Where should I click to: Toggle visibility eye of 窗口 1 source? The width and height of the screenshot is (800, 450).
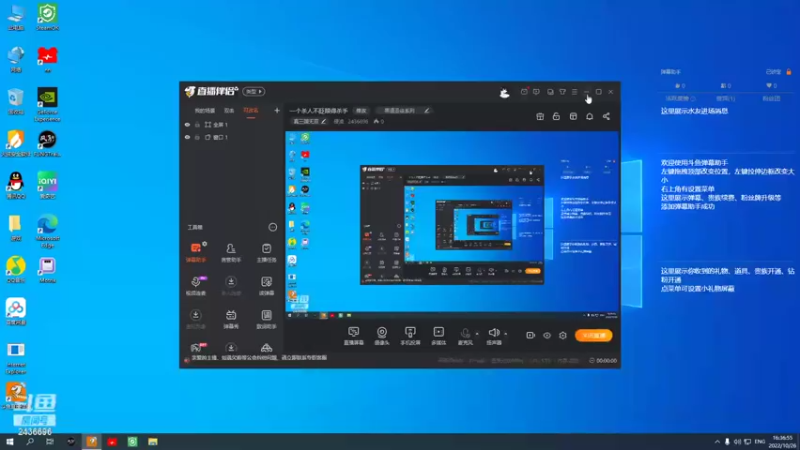click(x=187, y=137)
